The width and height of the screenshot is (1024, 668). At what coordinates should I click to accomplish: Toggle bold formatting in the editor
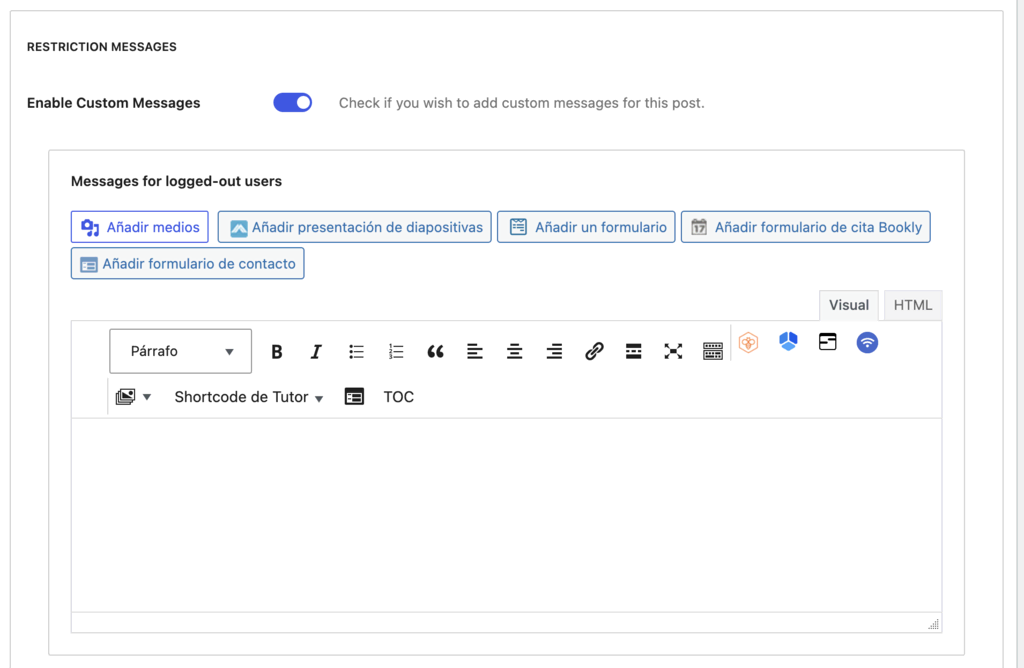276,351
